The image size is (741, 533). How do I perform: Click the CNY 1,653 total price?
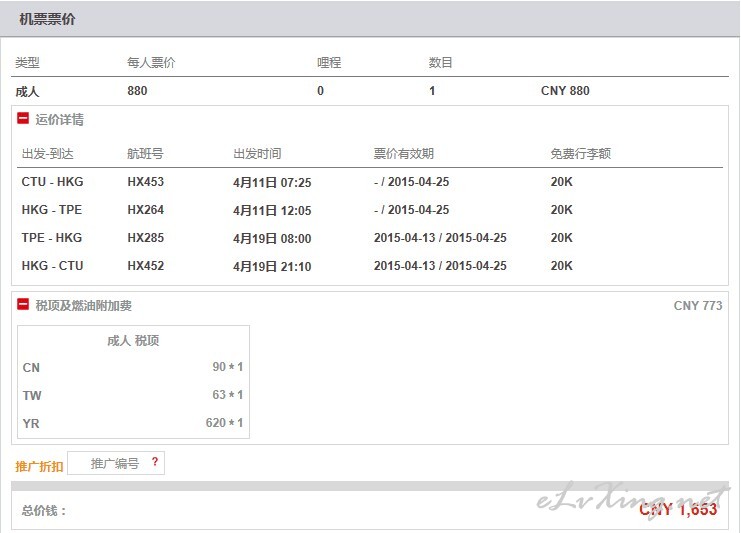tap(678, 510)
